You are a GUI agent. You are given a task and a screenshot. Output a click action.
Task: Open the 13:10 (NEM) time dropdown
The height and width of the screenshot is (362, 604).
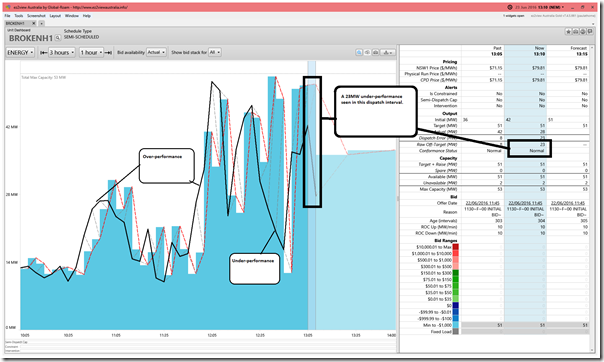click(550, 7)
